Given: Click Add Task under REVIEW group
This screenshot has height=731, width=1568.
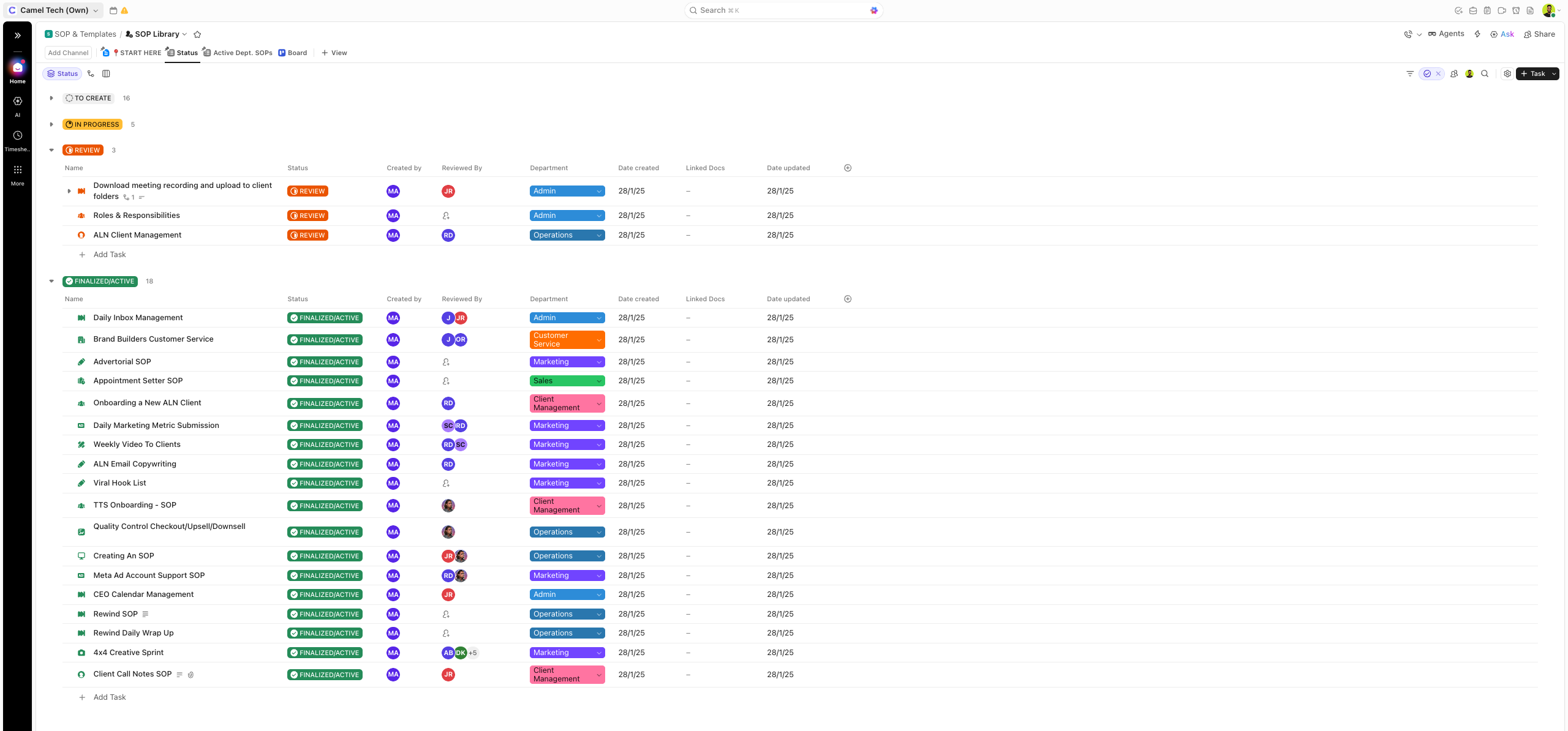Looking at the screenshot, I should click(x=109, y=255).
